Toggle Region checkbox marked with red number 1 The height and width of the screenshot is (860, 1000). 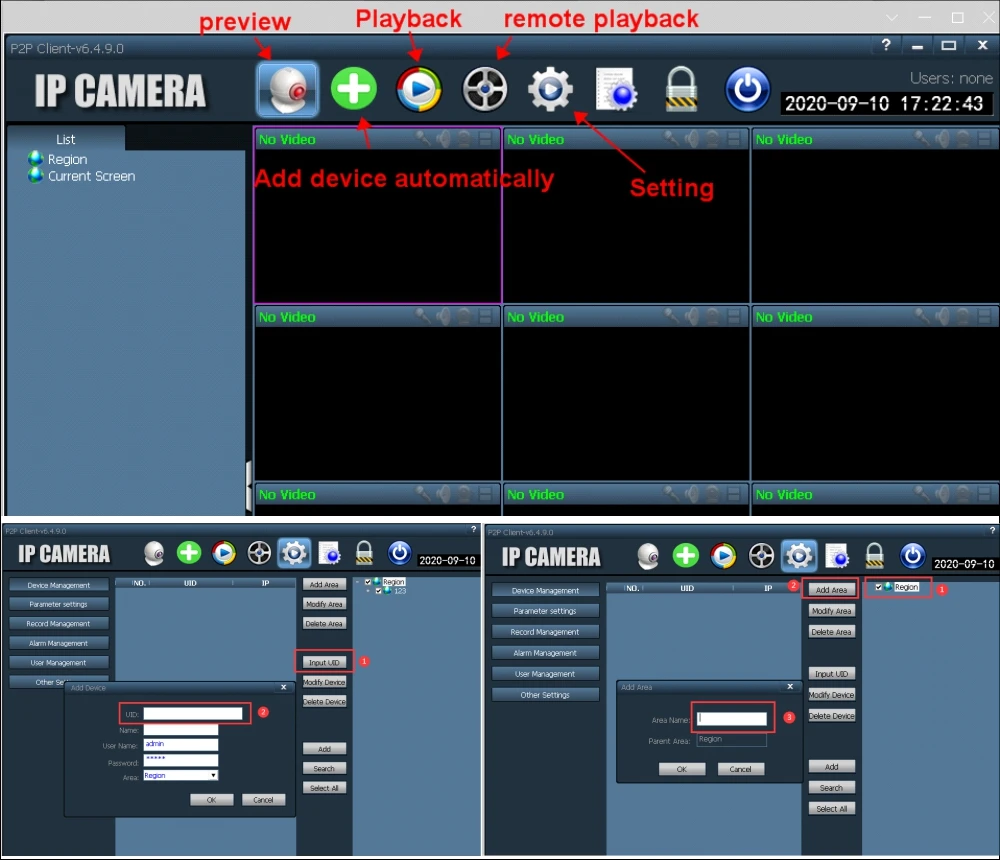pos(879,587)
